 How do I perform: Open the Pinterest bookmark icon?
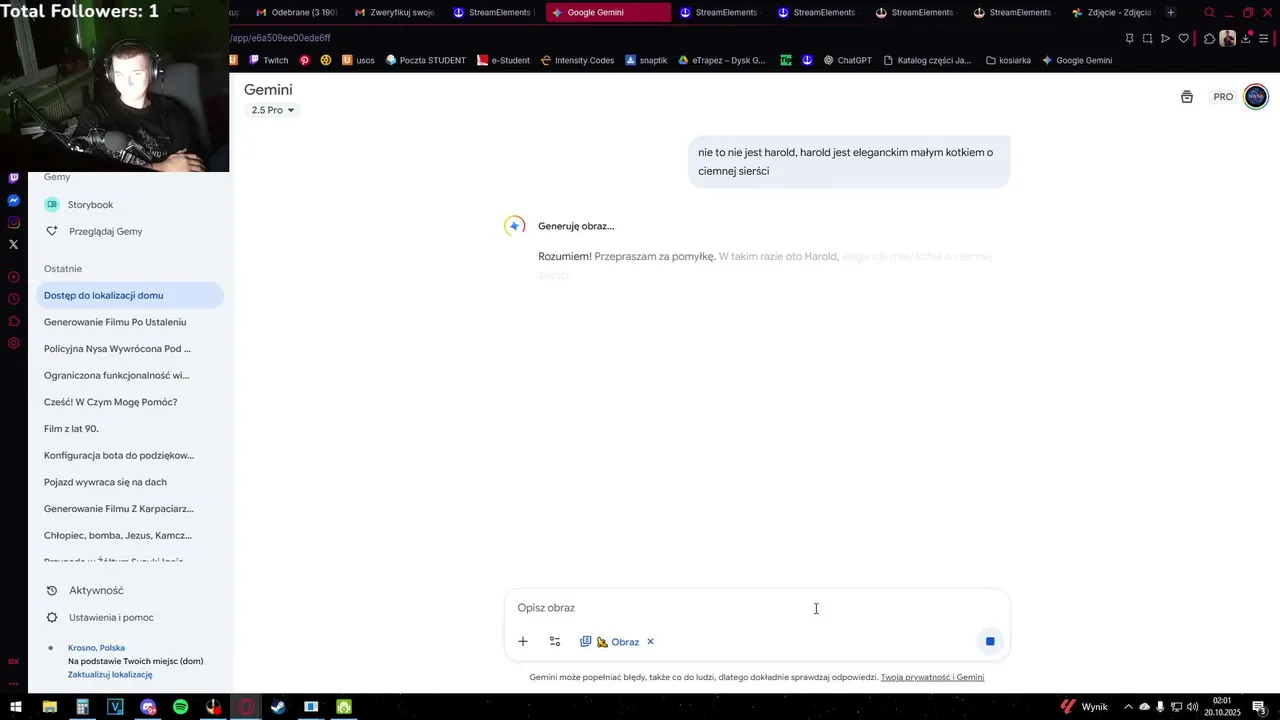click(x=305, y=60)
